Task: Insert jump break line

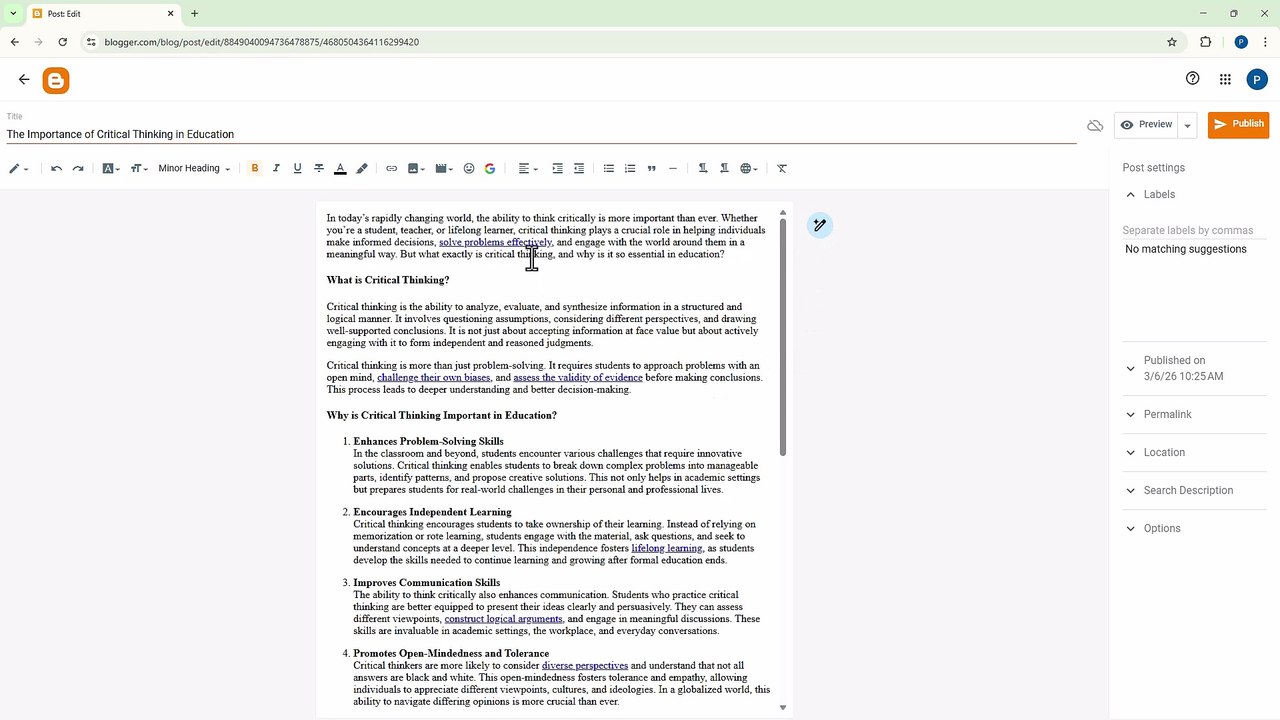Action: point(673,168)
